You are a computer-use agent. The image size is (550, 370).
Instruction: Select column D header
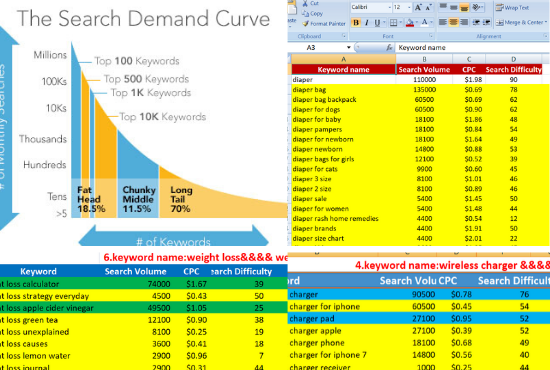click(514, 59)
